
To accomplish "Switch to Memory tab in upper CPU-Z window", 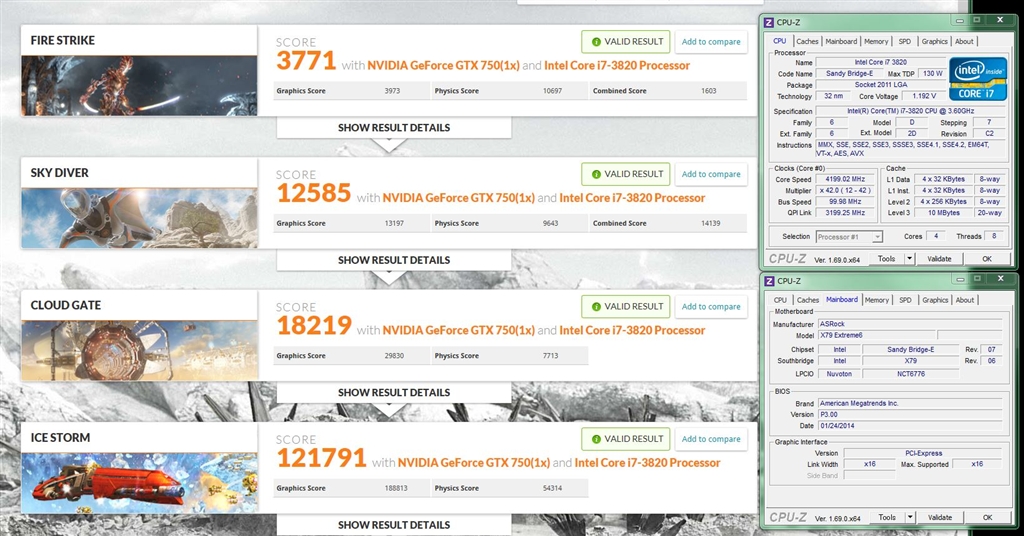I will 876,41.
